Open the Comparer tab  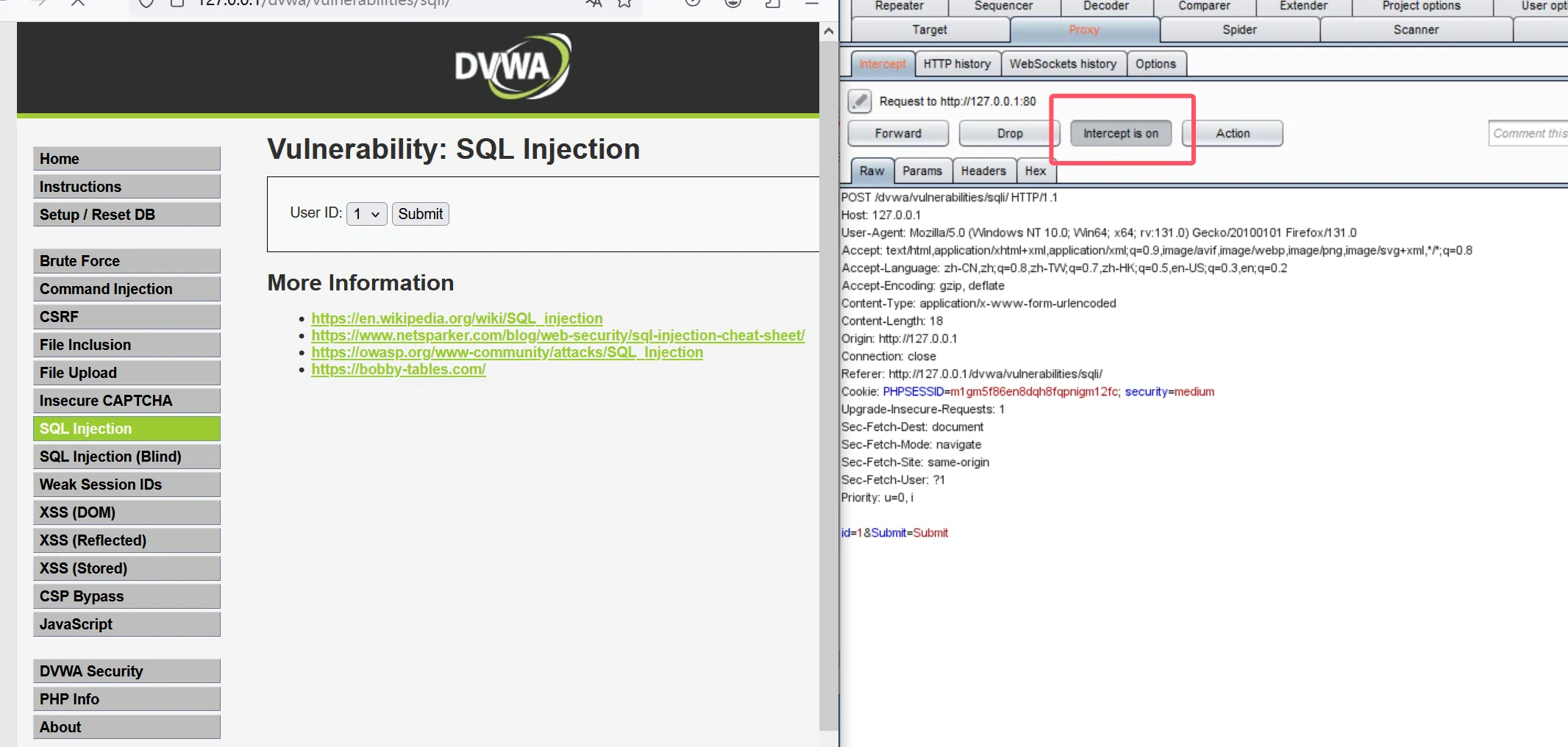(x=1204, y=7)
